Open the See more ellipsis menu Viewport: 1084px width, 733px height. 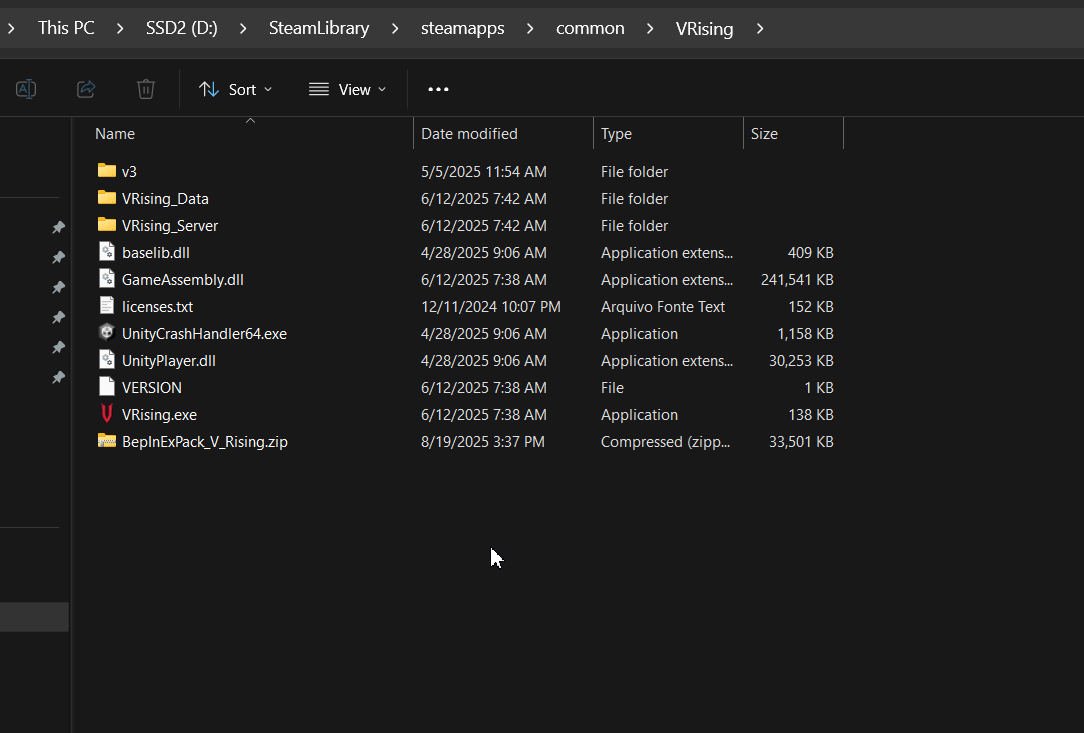438,89
